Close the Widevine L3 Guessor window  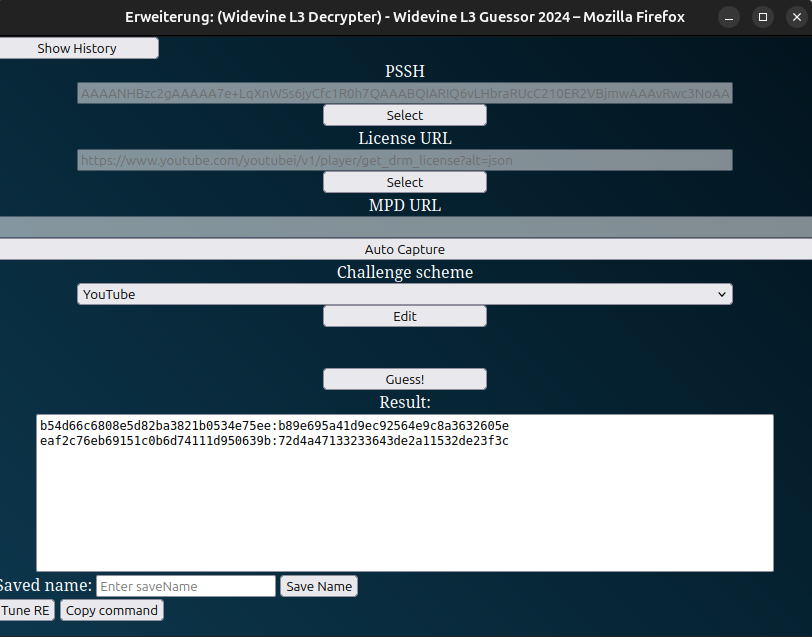click(797, 18)
